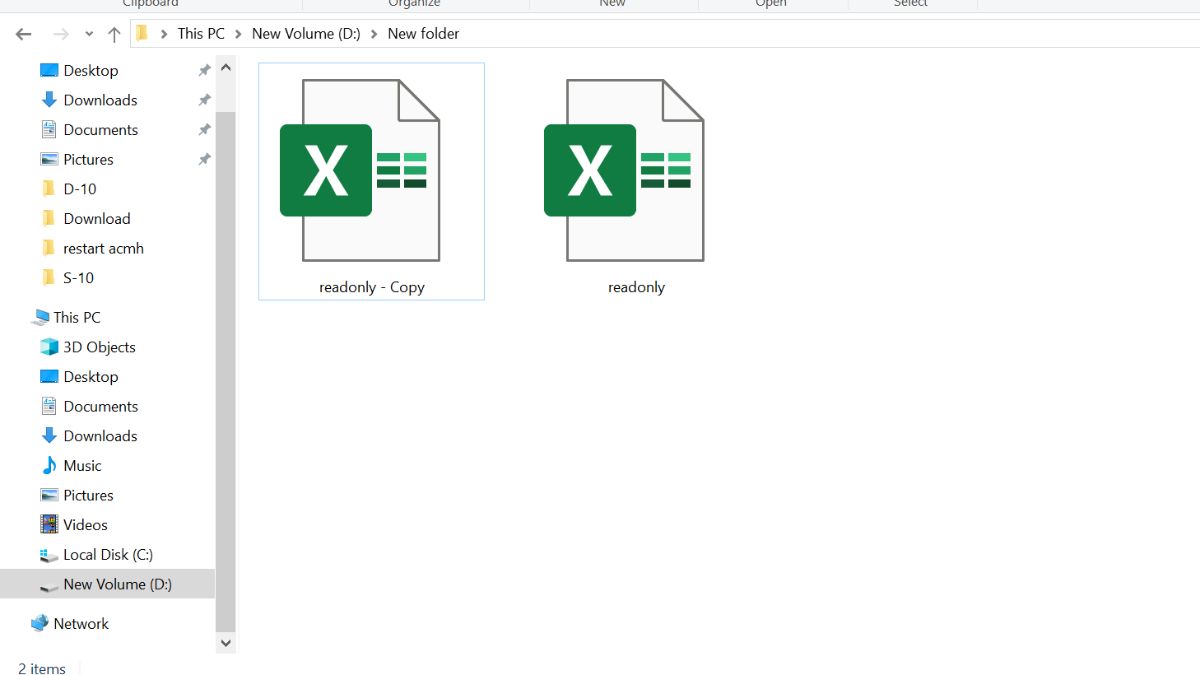Select This PC in the address path
The image size is (1200, 675).
coord(201,33)
